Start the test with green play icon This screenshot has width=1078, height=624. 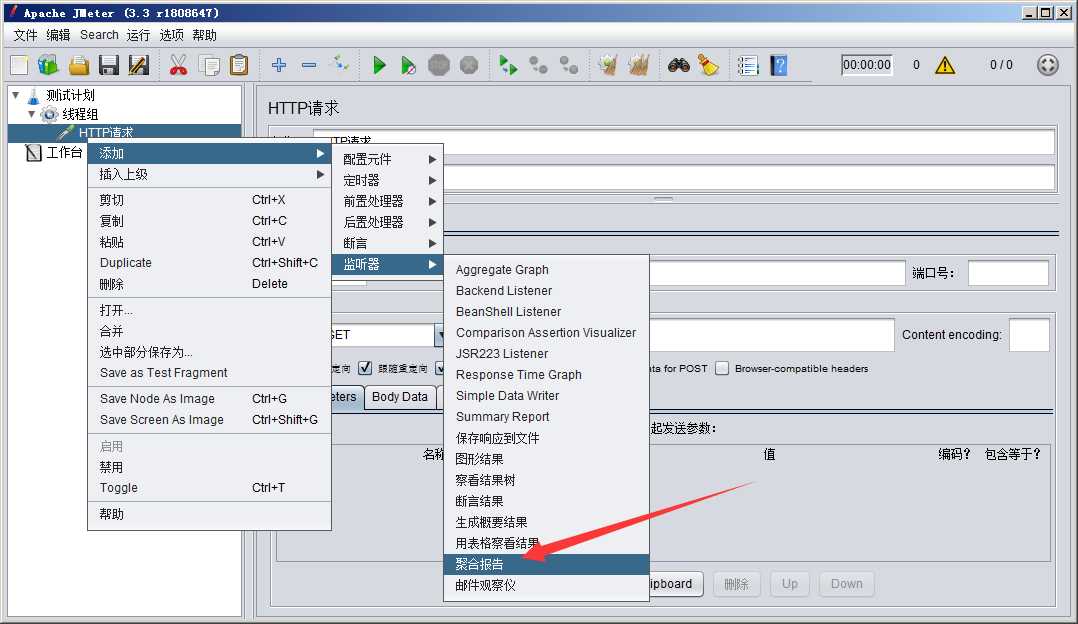pos(379,65)
